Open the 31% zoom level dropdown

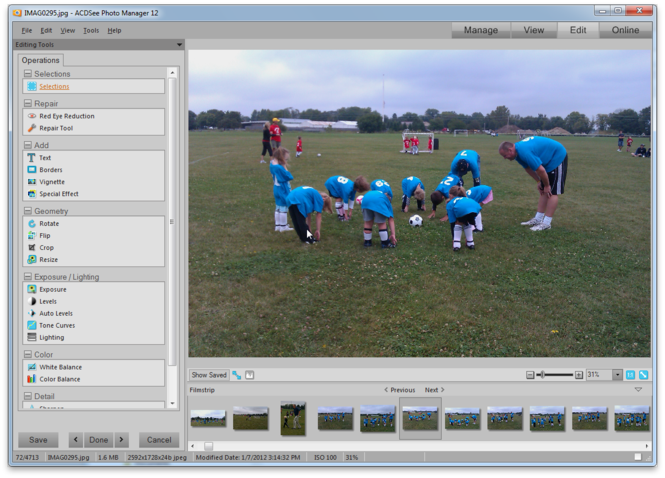tap(618, 375)
